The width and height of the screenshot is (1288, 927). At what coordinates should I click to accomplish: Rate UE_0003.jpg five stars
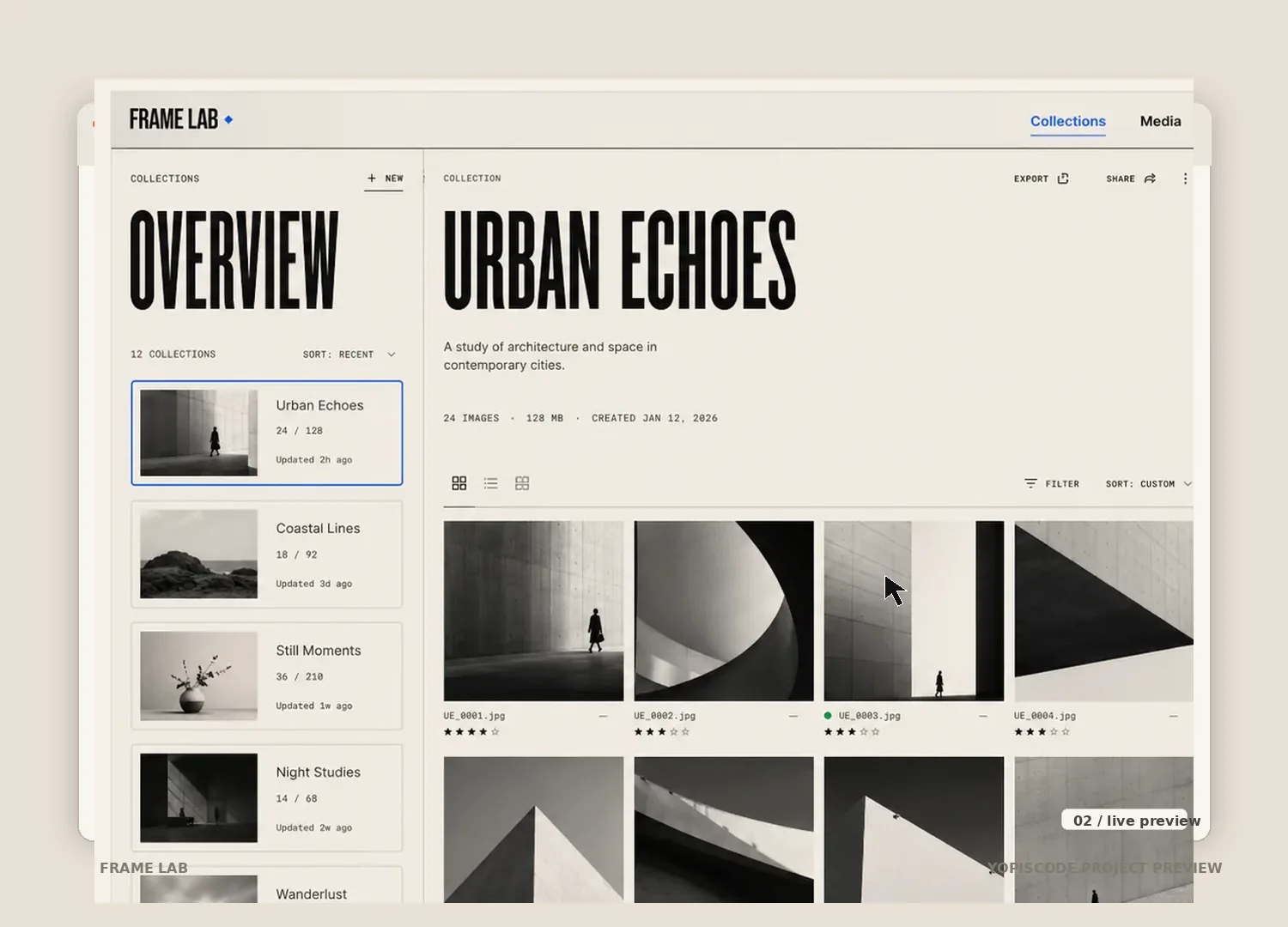click(x=875, y=732)
